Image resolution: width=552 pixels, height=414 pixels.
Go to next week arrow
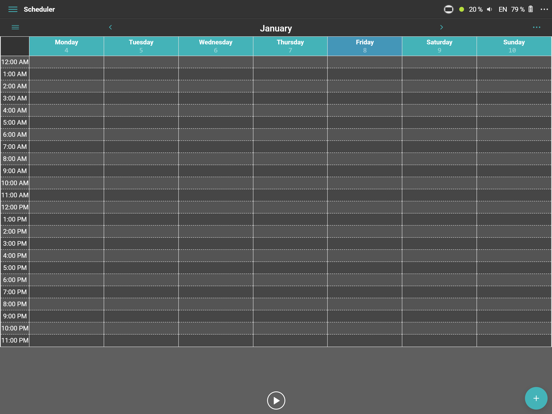point(441,27)
